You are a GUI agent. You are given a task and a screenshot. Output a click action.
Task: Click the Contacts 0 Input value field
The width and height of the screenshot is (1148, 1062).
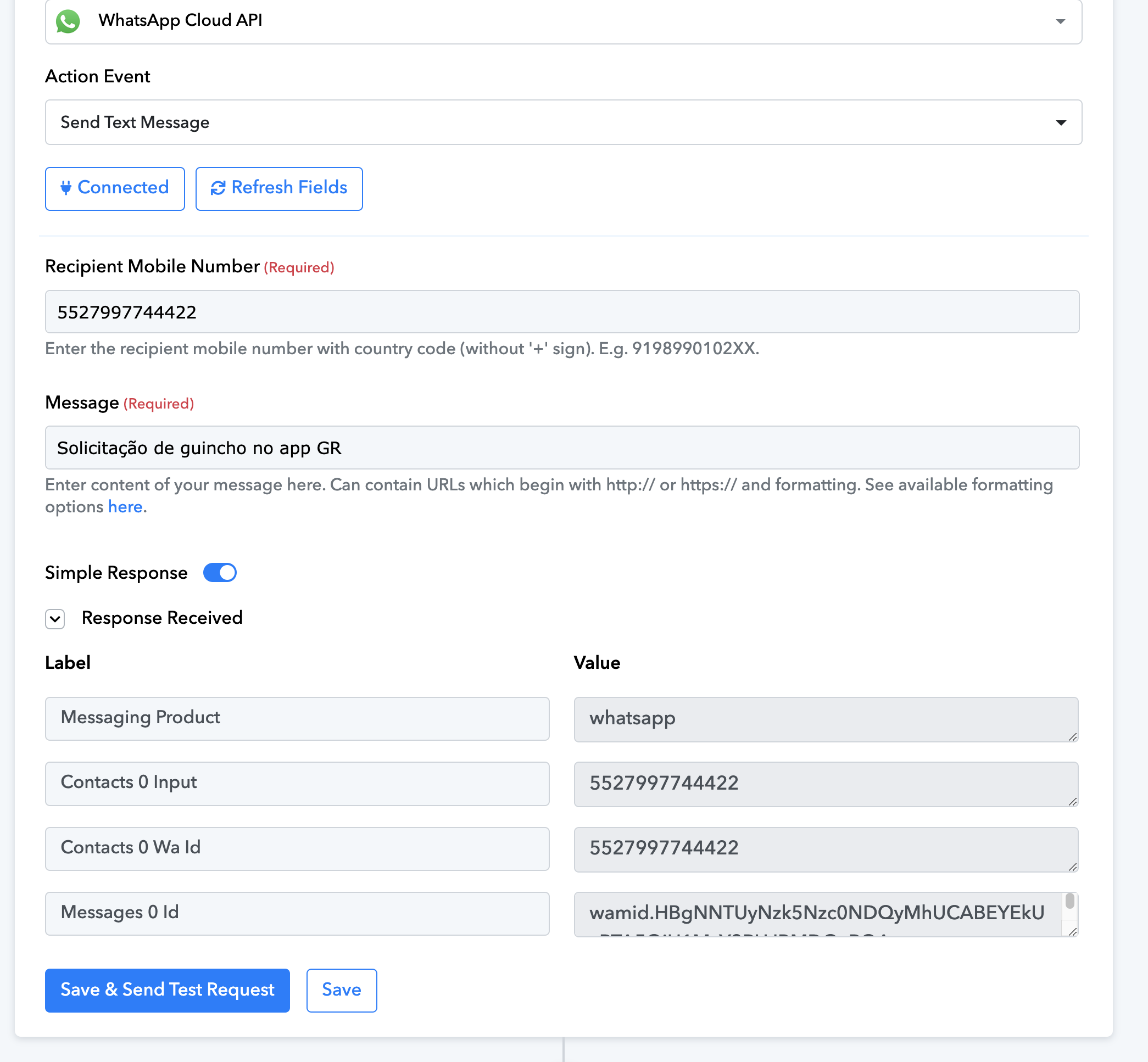[x=826, y=785]
